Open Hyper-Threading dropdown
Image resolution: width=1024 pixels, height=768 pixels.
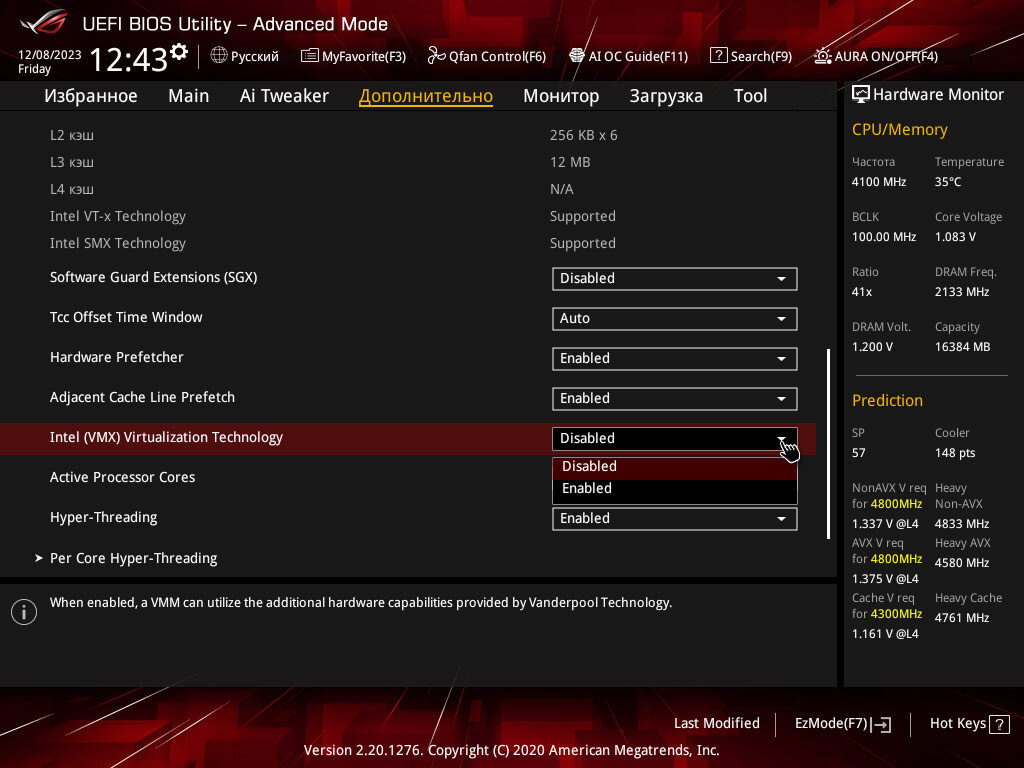tap(675, 519)
